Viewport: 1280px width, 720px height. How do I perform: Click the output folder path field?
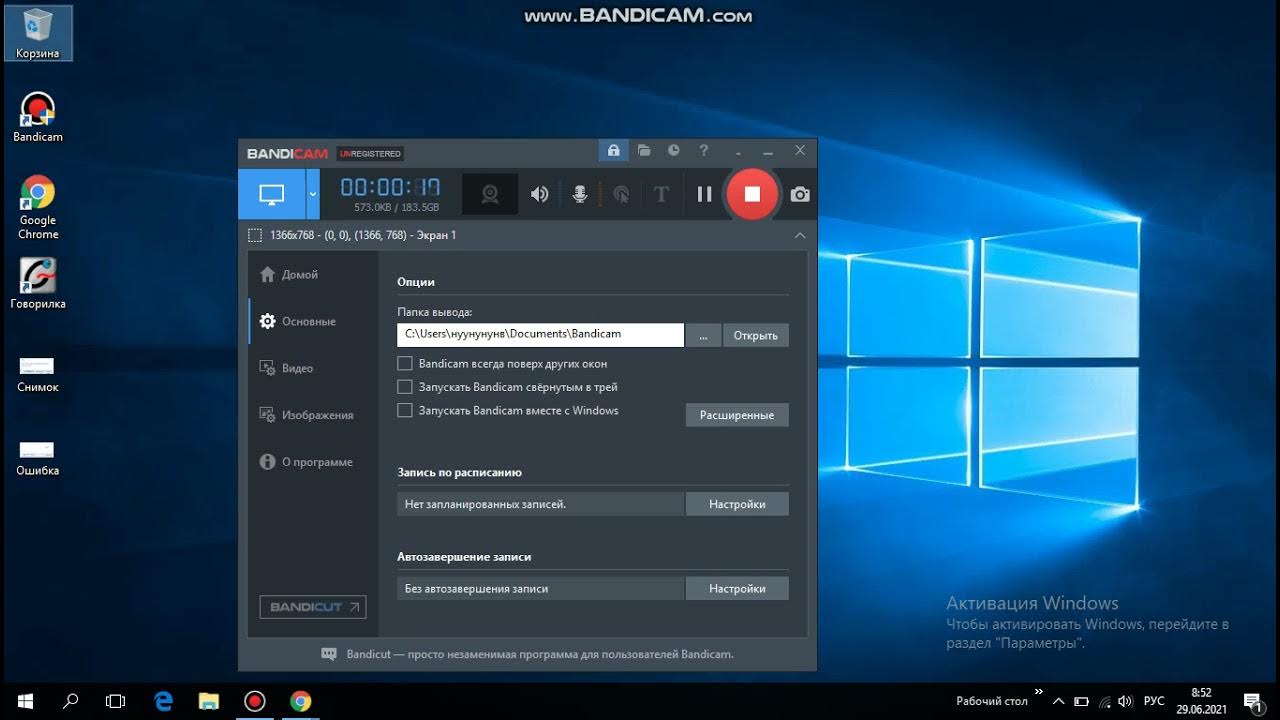tap(540, 334)
